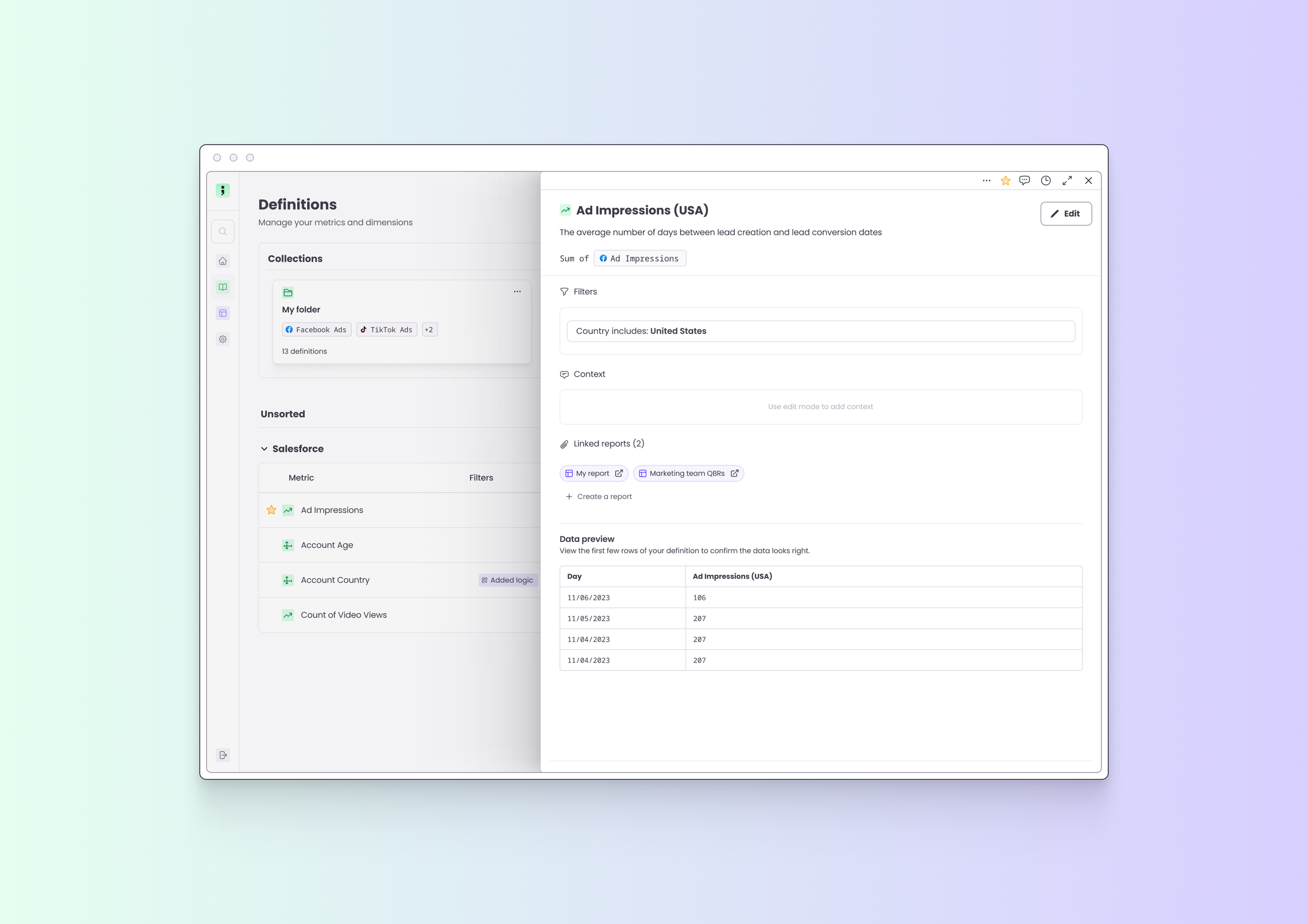Click the Account Country dimension icon
Viewport: 1308px width, 924px height.
tap(288, 580)
